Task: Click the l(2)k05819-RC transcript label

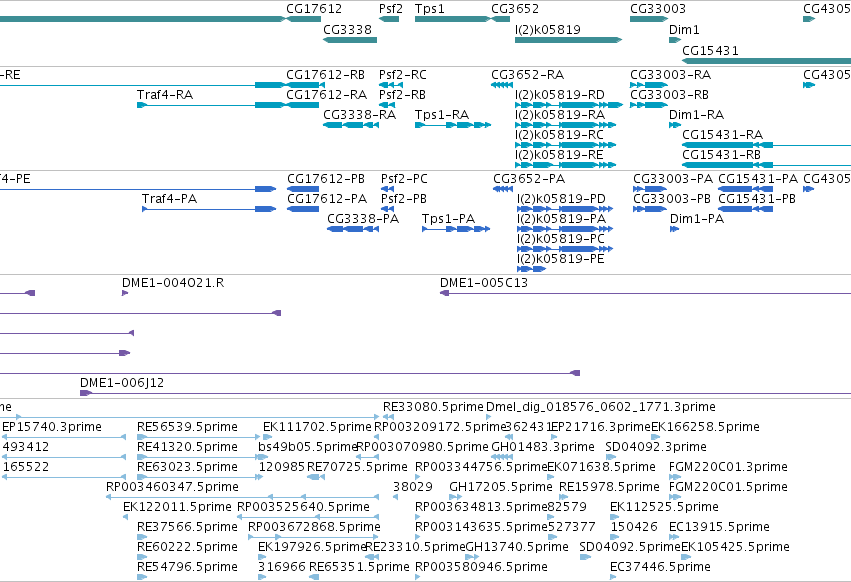Action: click(559, 135)
